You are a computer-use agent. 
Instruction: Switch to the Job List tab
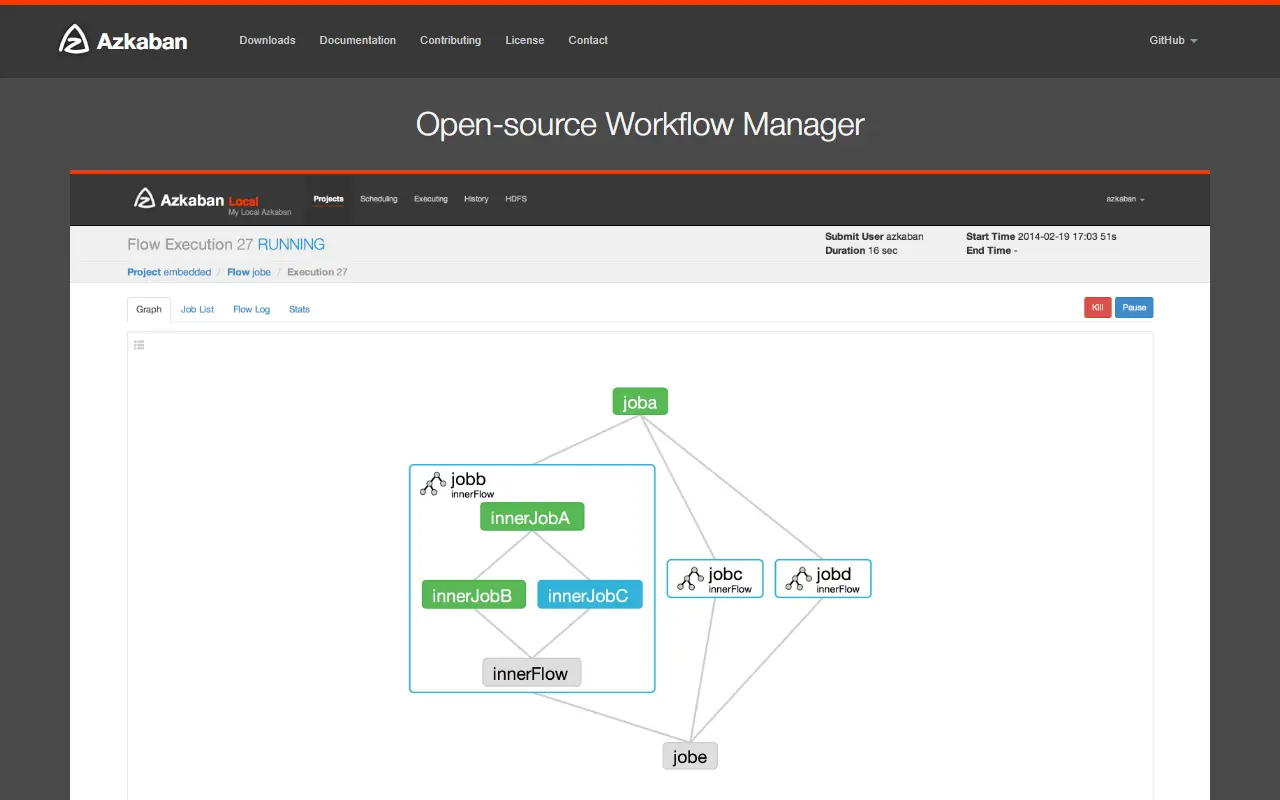[x=197, y=309]
